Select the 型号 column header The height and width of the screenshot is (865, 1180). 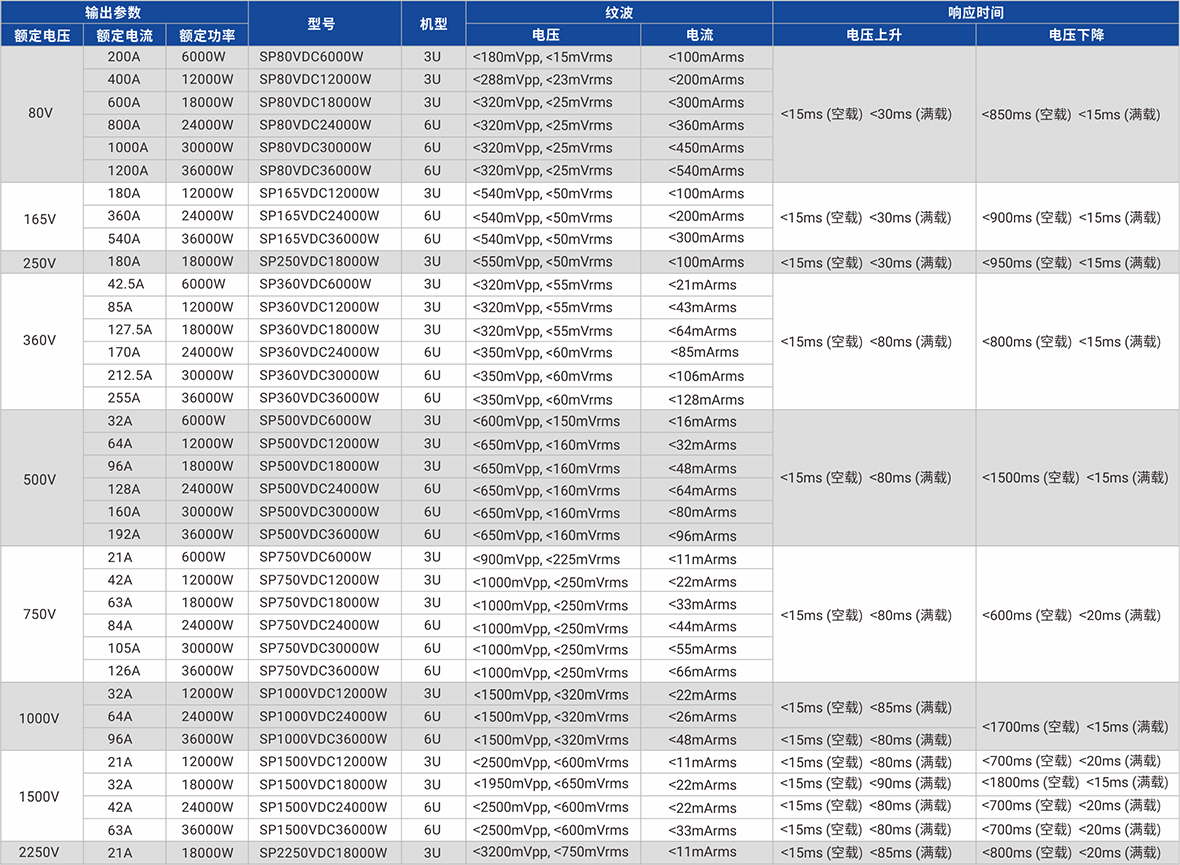(x=322, y=23)
